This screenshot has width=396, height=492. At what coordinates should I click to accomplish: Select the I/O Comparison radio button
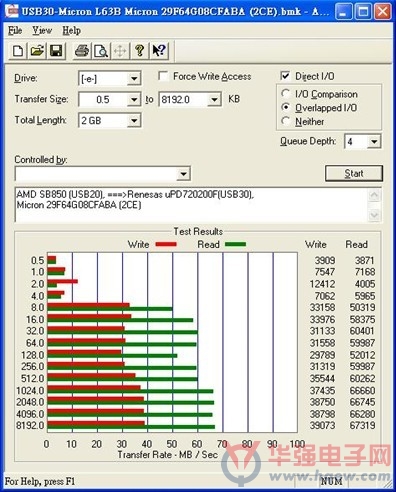click(x=285, y=94)
